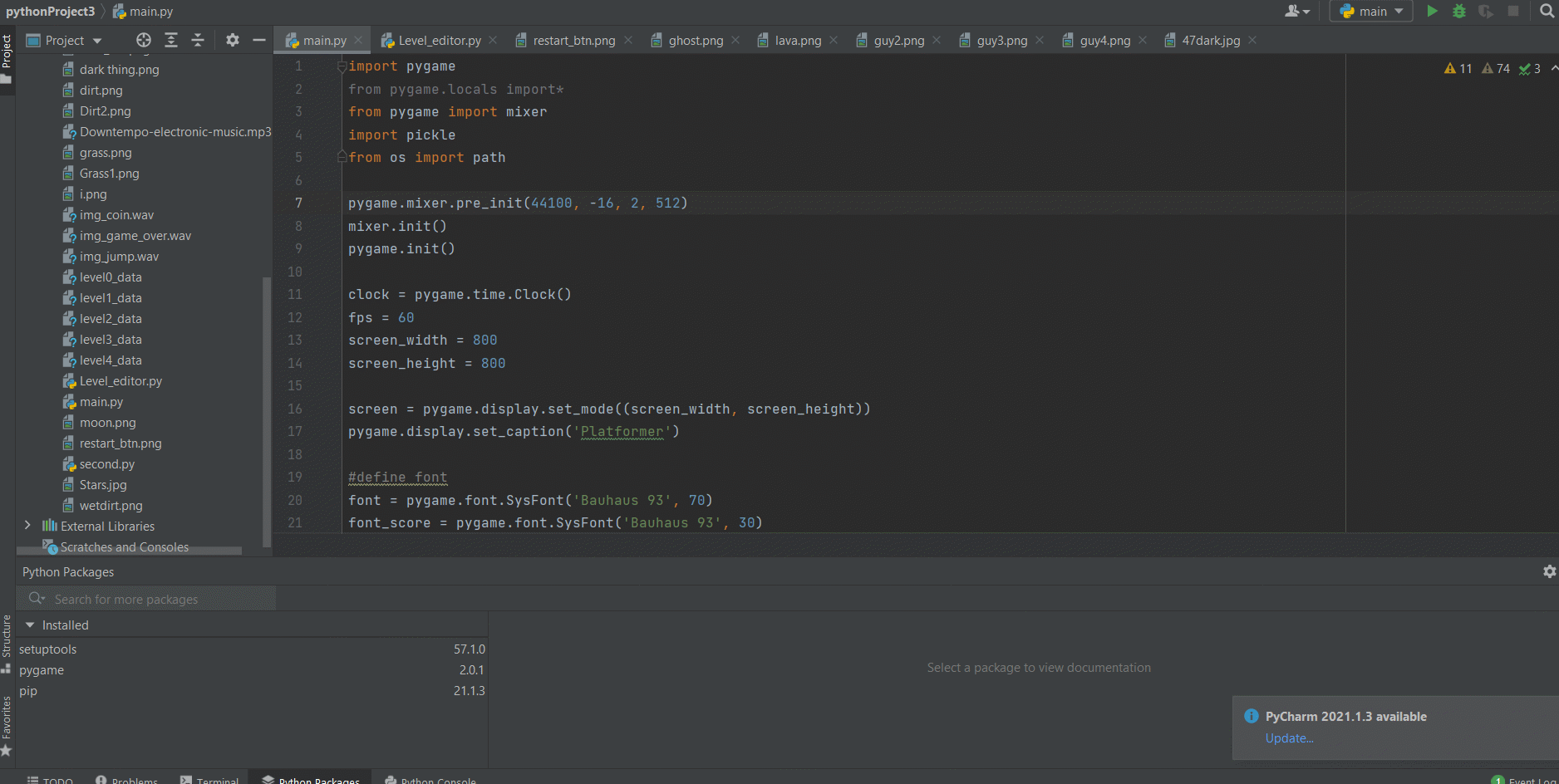The image size is (1559, 784).
Task: Open the Event Log button
Action: 1524,780
